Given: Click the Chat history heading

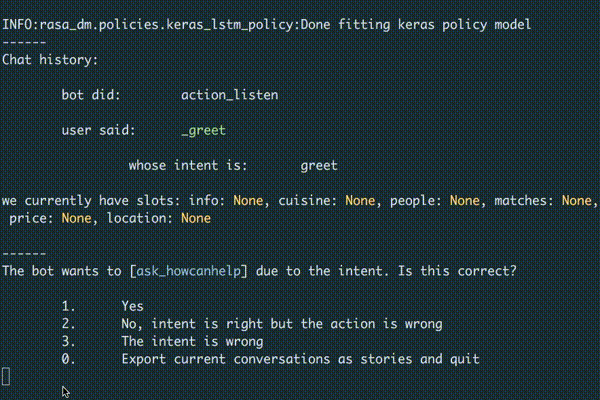Looking at the screenshot, I should point(50,60).
